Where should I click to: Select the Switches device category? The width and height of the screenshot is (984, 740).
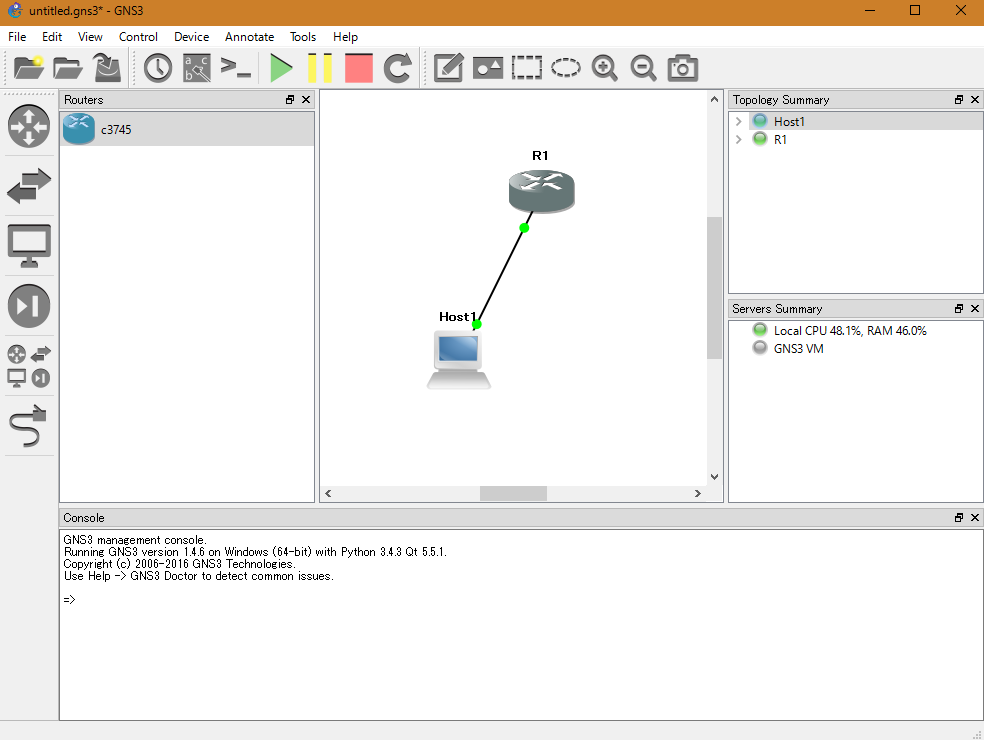tap(29, 186)
